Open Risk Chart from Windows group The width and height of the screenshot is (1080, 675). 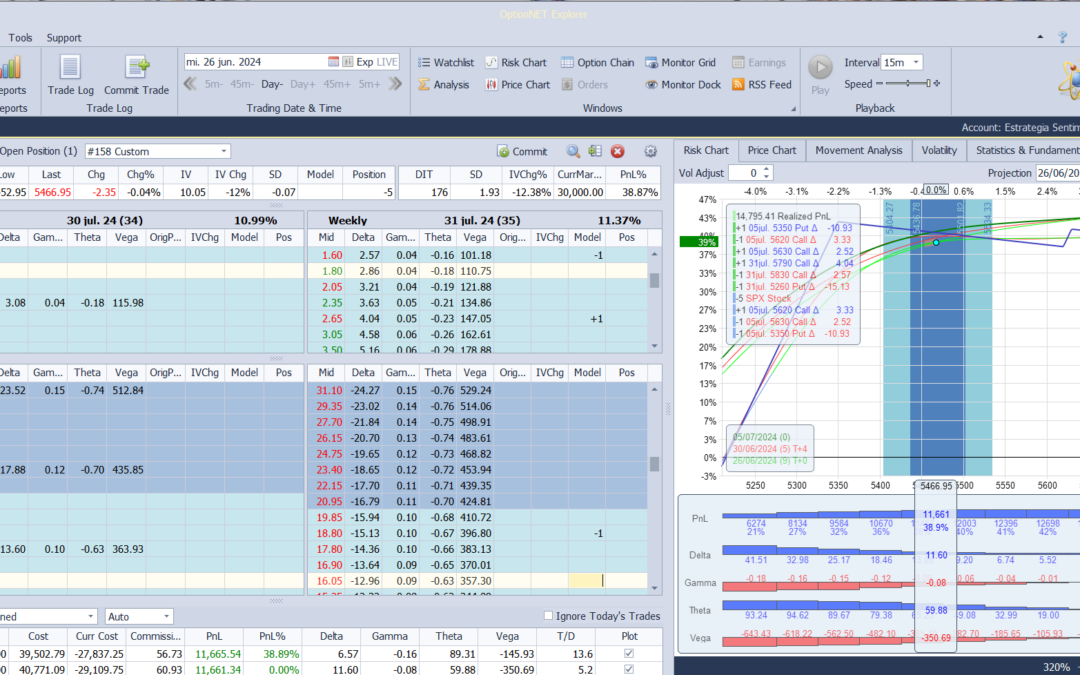coord(515,62)
